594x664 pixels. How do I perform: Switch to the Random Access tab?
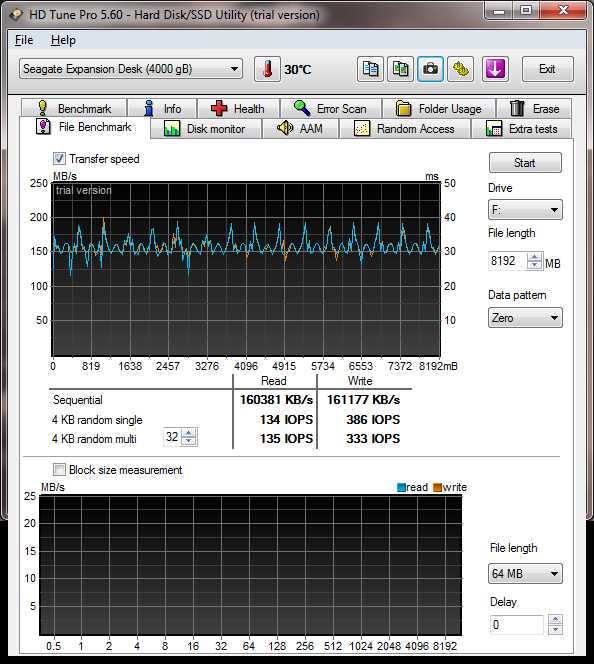tap(404, 129)
